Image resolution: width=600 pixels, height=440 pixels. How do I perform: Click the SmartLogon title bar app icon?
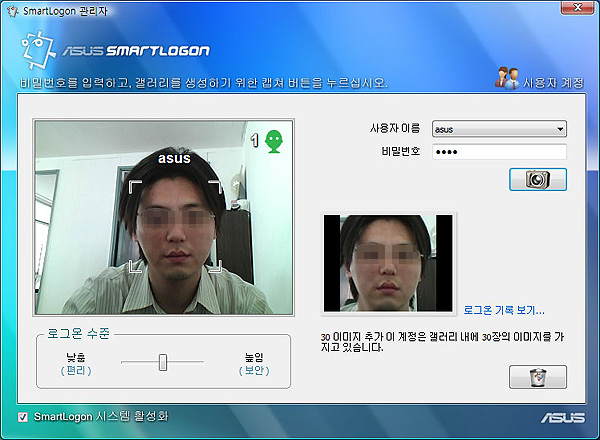(13, 11)
